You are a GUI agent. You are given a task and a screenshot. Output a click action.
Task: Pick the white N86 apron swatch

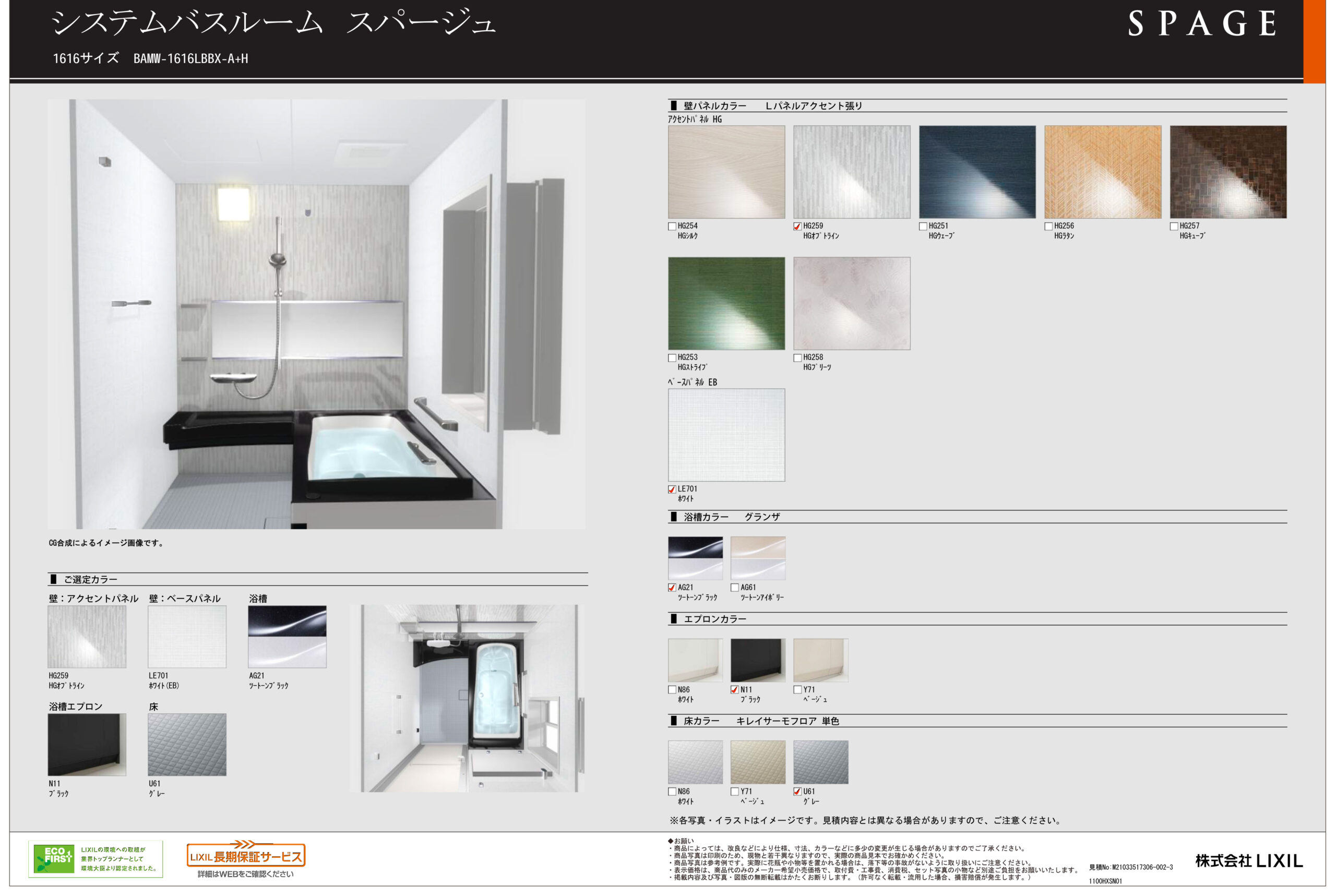pos(696,660)
